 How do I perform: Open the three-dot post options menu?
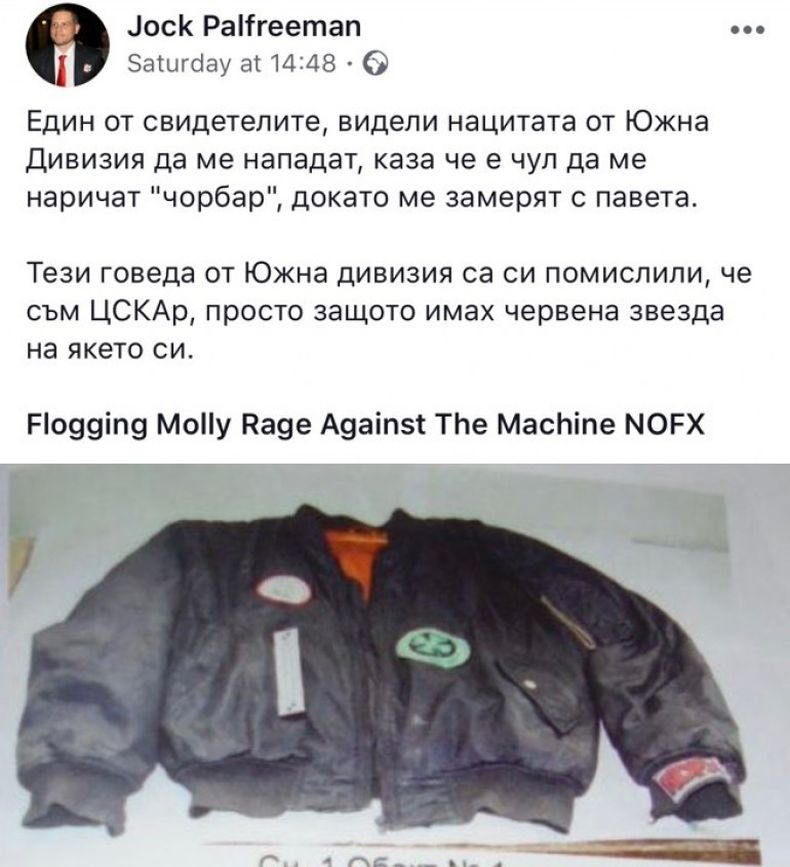[x=748, y=30]
